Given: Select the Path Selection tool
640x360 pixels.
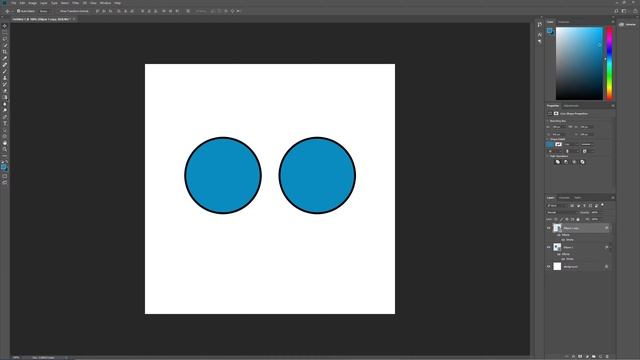Looking at the screenshot, I should click(x=5, y=130).
